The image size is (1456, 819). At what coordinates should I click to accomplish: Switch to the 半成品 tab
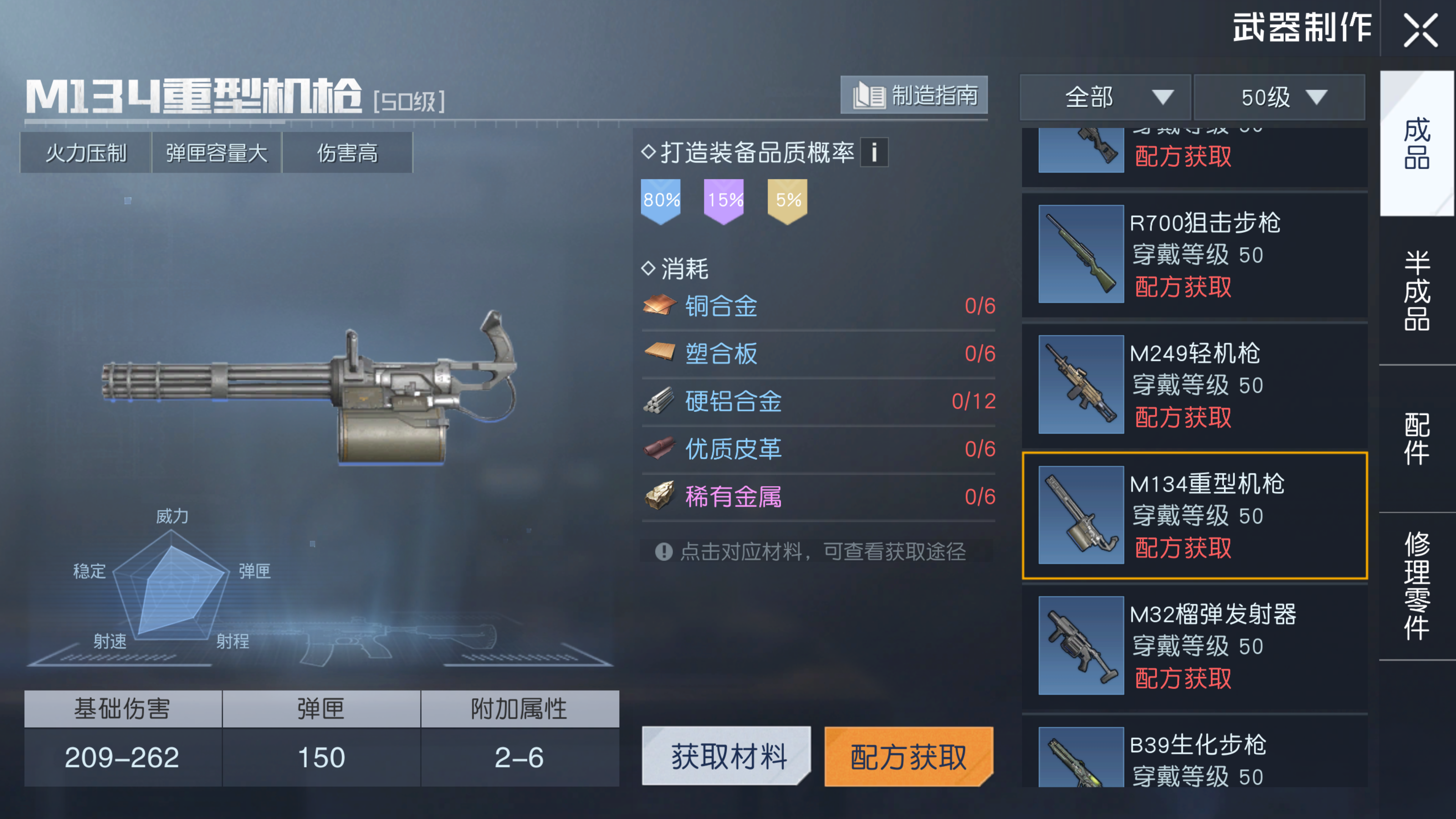click(x=1417, y=290)
